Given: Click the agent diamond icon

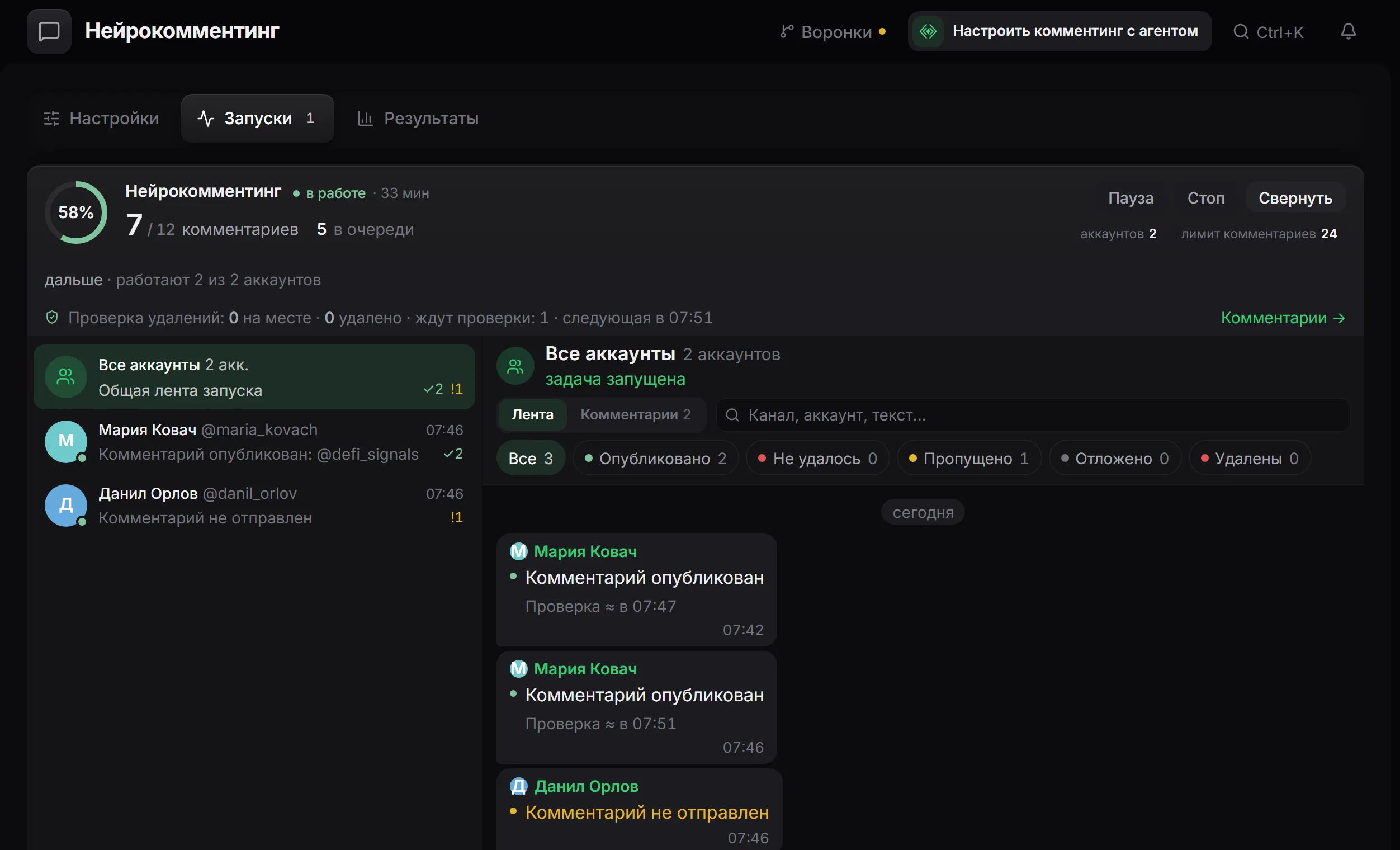Looking at the screenshot, I should click(929, 31).
